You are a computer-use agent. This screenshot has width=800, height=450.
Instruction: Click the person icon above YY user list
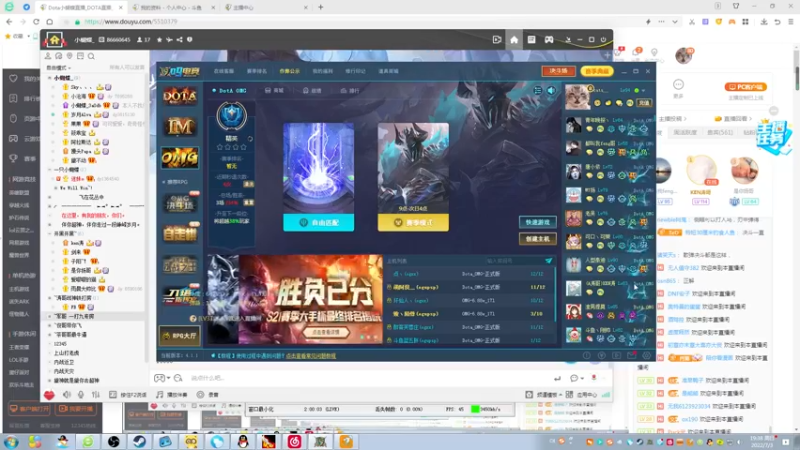coord(48,56)
